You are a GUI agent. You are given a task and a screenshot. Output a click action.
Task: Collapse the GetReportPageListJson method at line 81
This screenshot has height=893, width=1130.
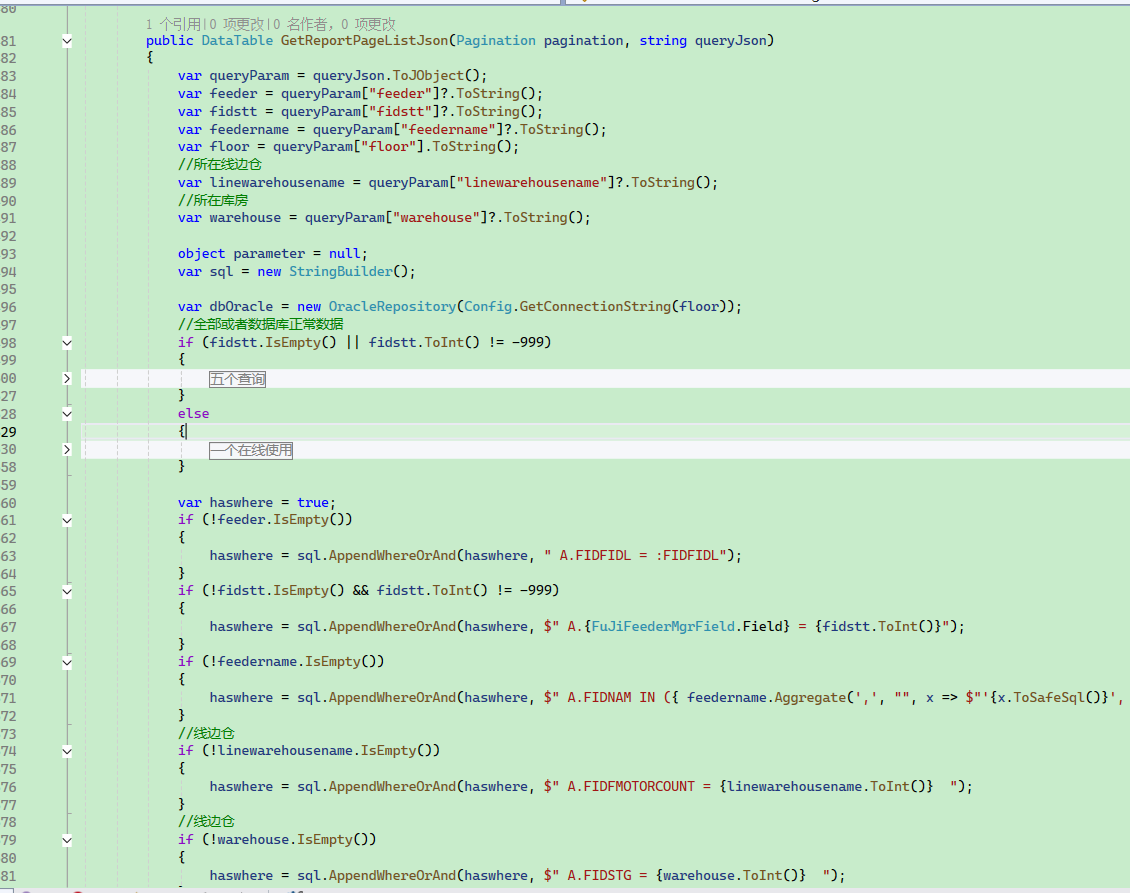tap(67, 41)
